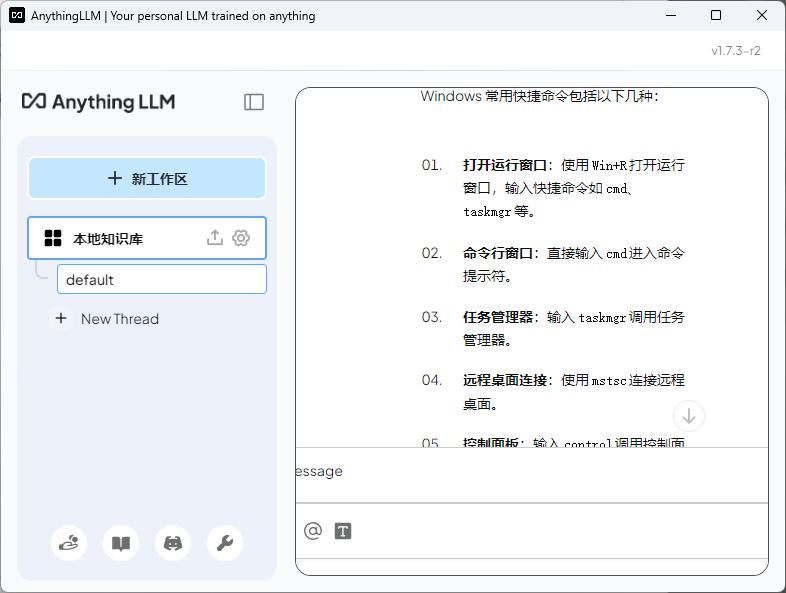Maximize the AnythingLLM window

pos(716,16)
